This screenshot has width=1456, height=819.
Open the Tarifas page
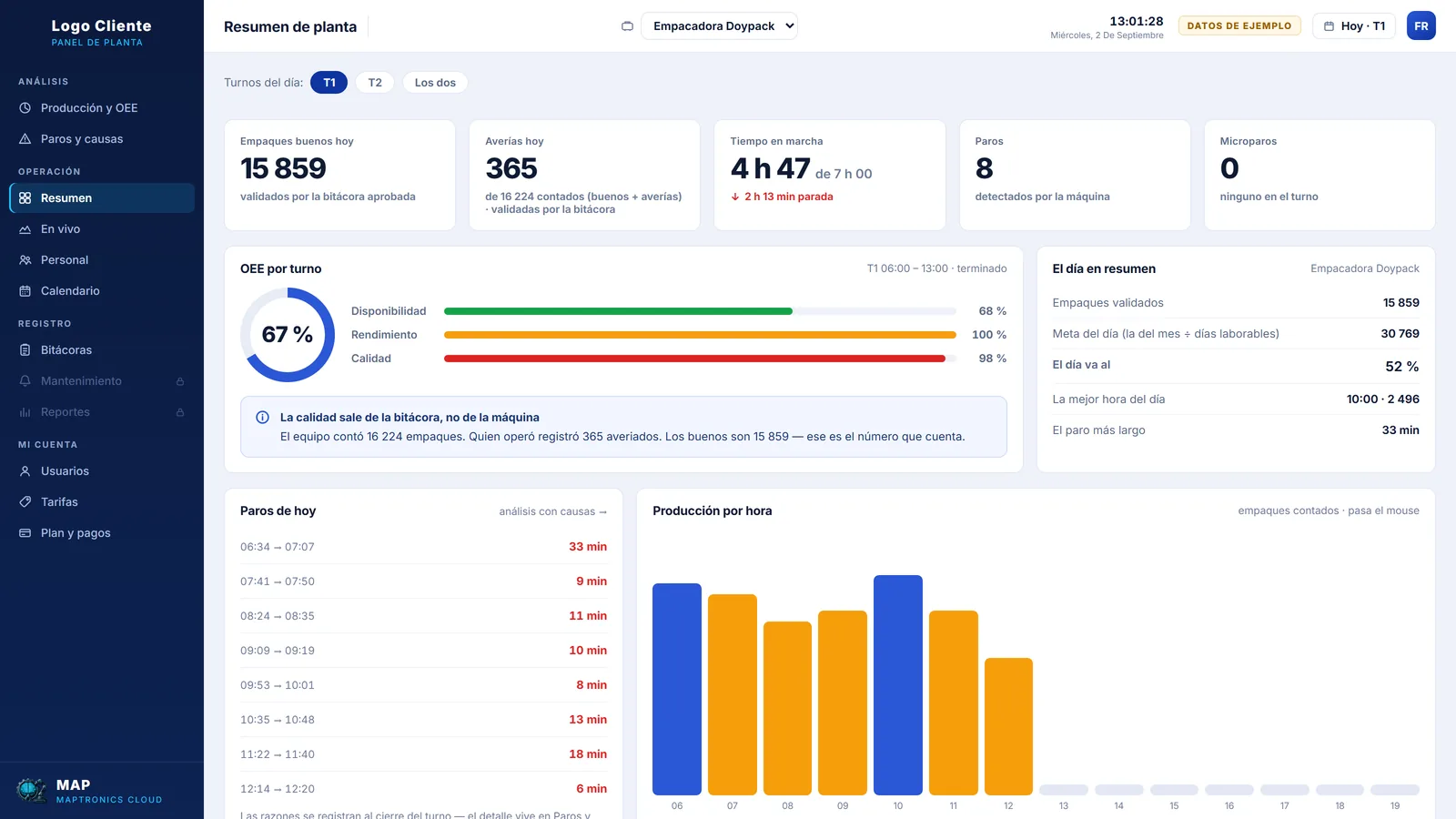pyautogui.click(x=102, y=502)
